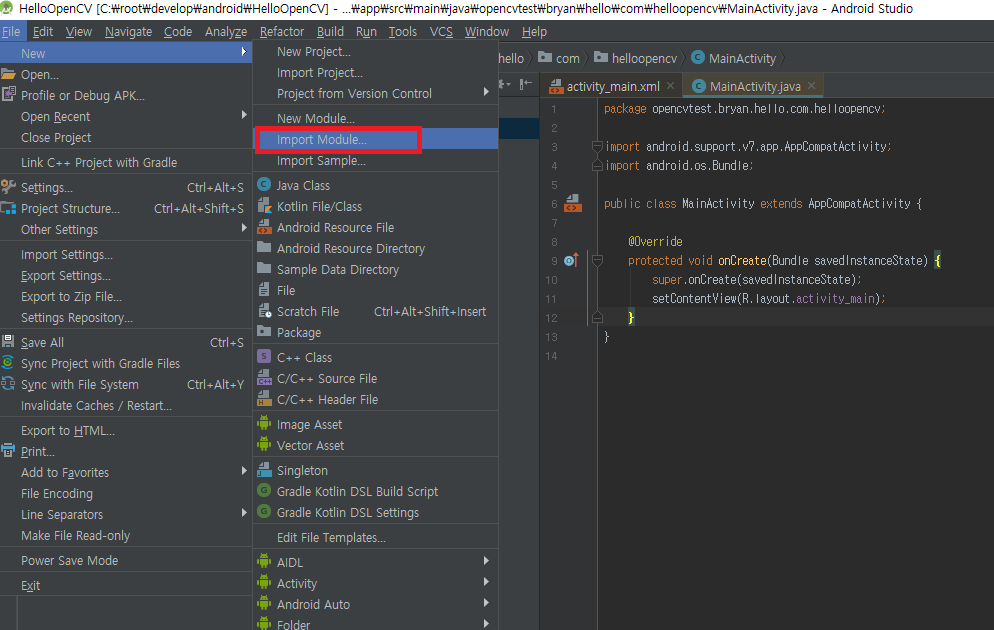Click Gradle Kotlin DSL Settings icon

[264, 511]
